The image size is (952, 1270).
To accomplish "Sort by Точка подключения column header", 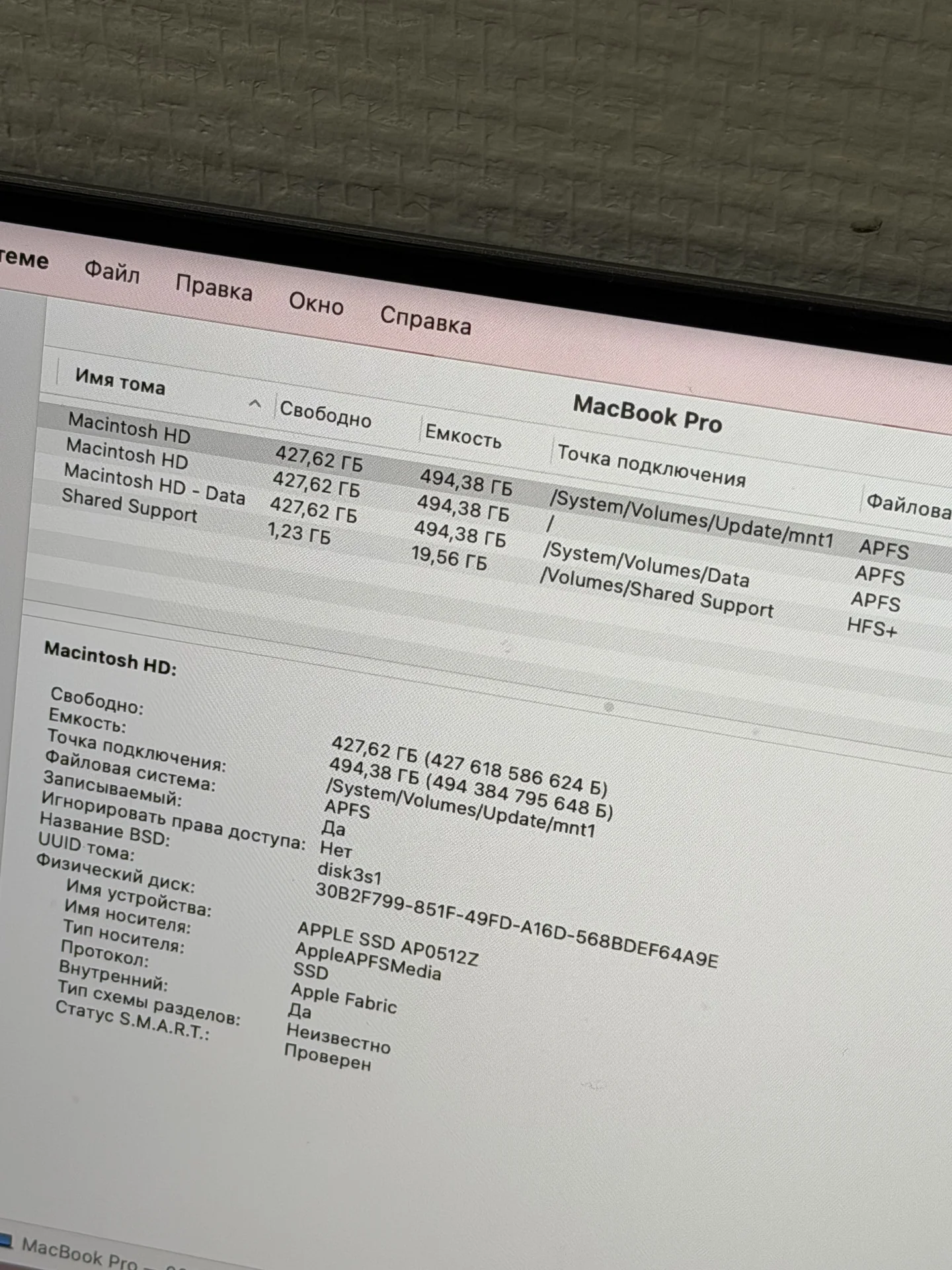I will (x=651, y=465).
